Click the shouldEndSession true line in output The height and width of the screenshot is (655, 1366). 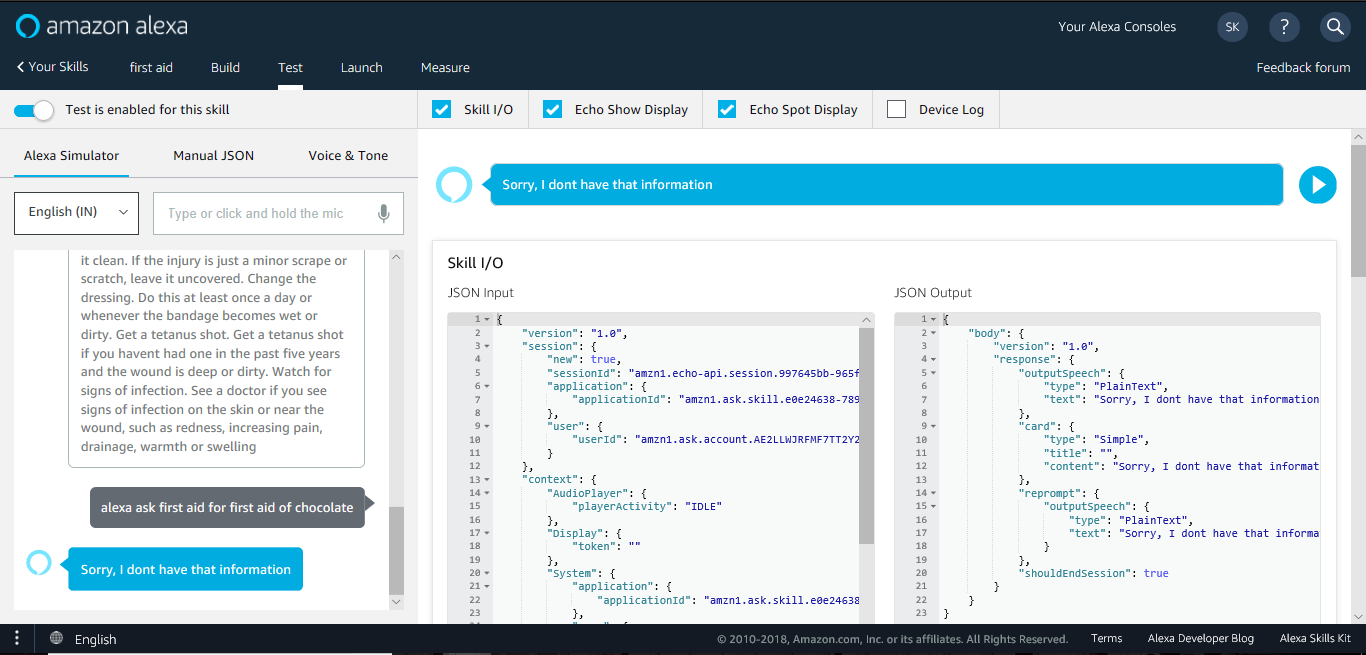click(x=1093, y=573)
